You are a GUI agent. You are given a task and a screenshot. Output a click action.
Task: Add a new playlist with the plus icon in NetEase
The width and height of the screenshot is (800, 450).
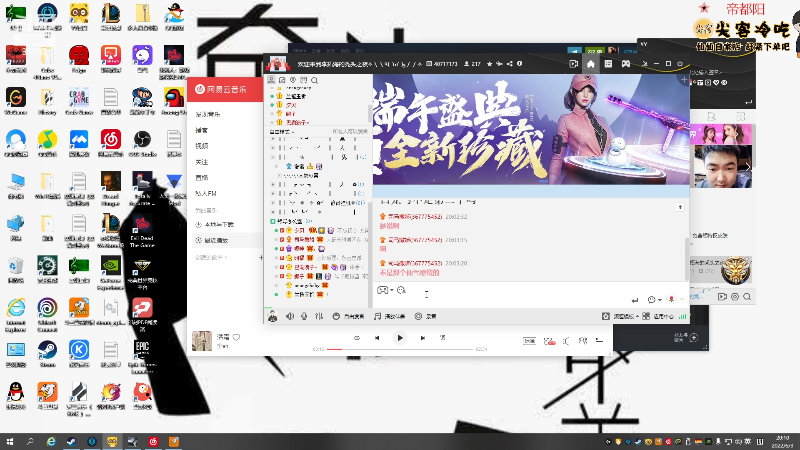(x=261, y=258)
